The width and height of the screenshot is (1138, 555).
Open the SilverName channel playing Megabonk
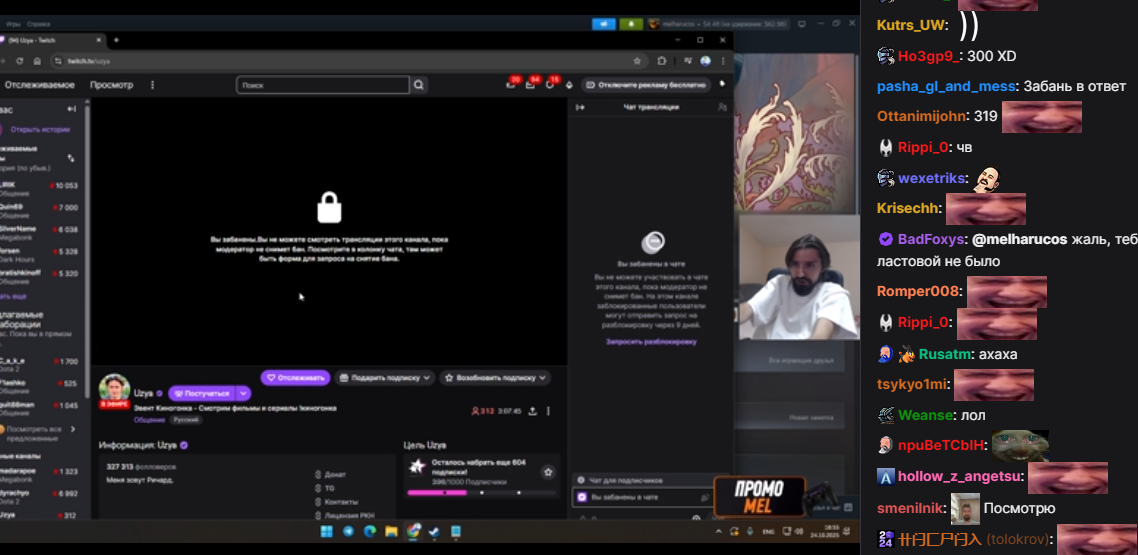point(40,232)
